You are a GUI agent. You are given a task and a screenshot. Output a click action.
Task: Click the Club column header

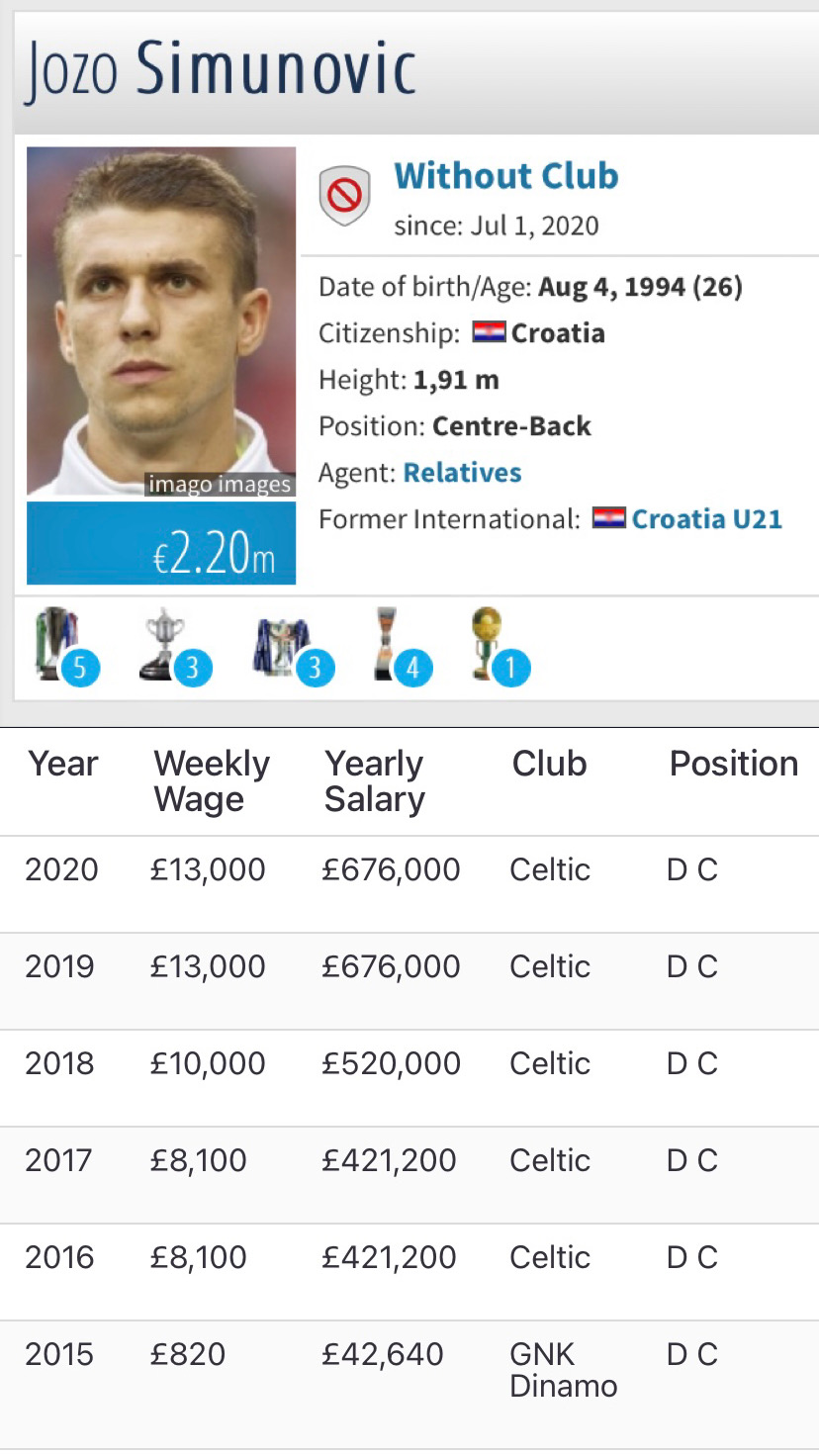click(549, 764)
